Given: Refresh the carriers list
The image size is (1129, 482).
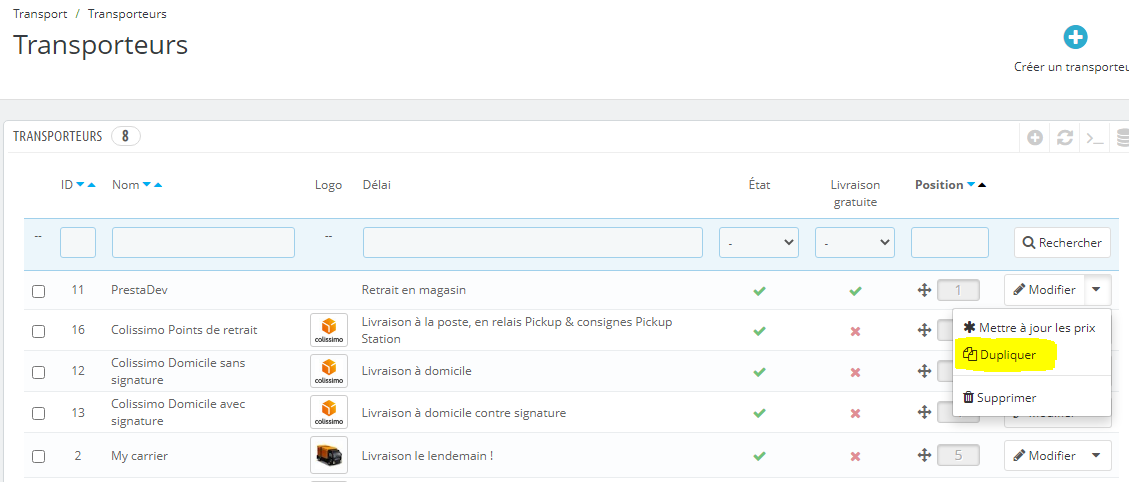Looking at the screenshot, I should pos(1065,138).
